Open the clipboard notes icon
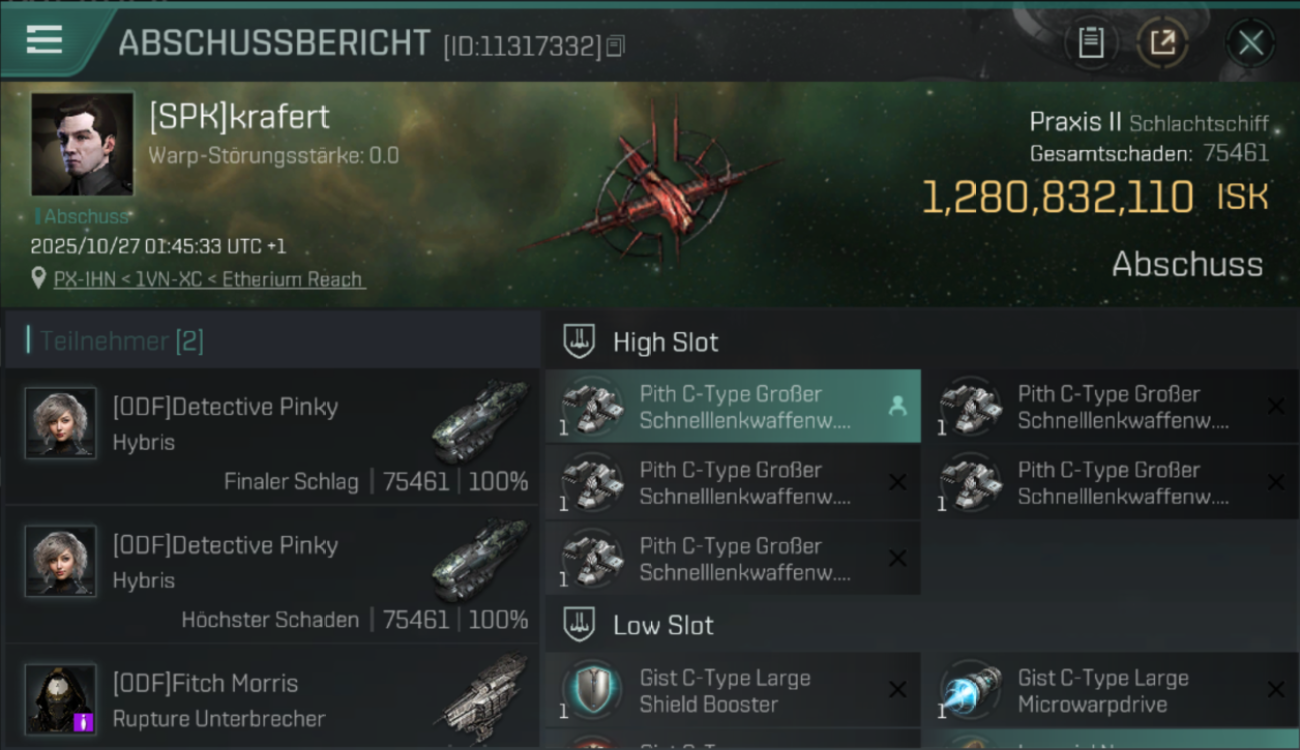 [1091, 42]
